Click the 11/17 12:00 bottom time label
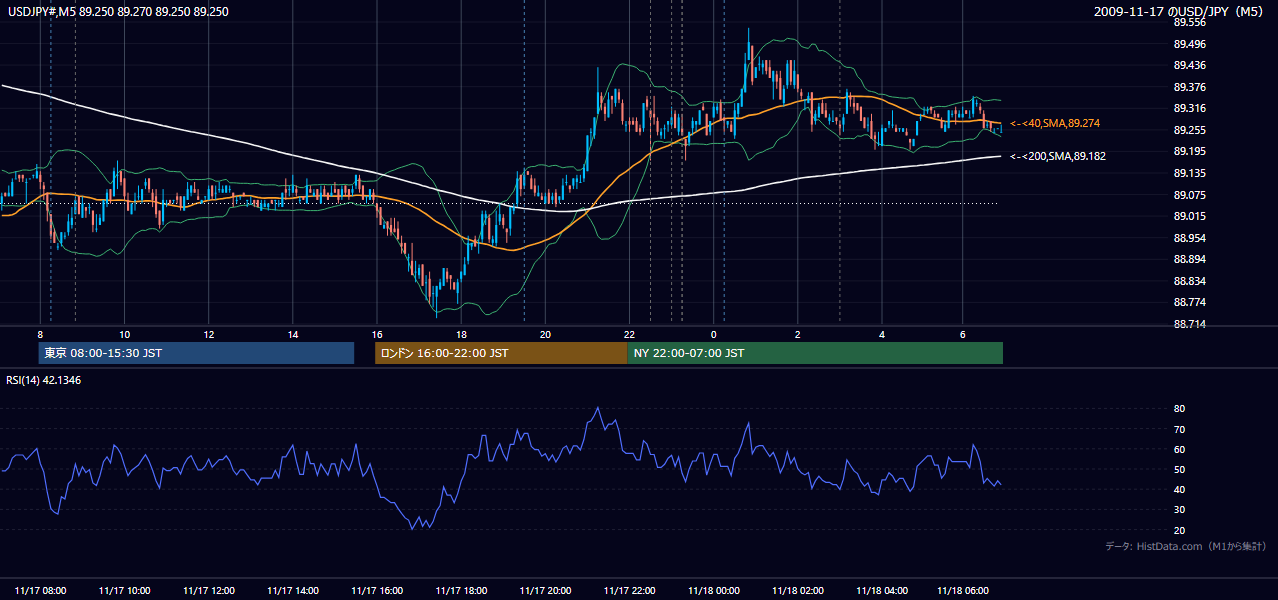1278x600 pixels. 209,590
